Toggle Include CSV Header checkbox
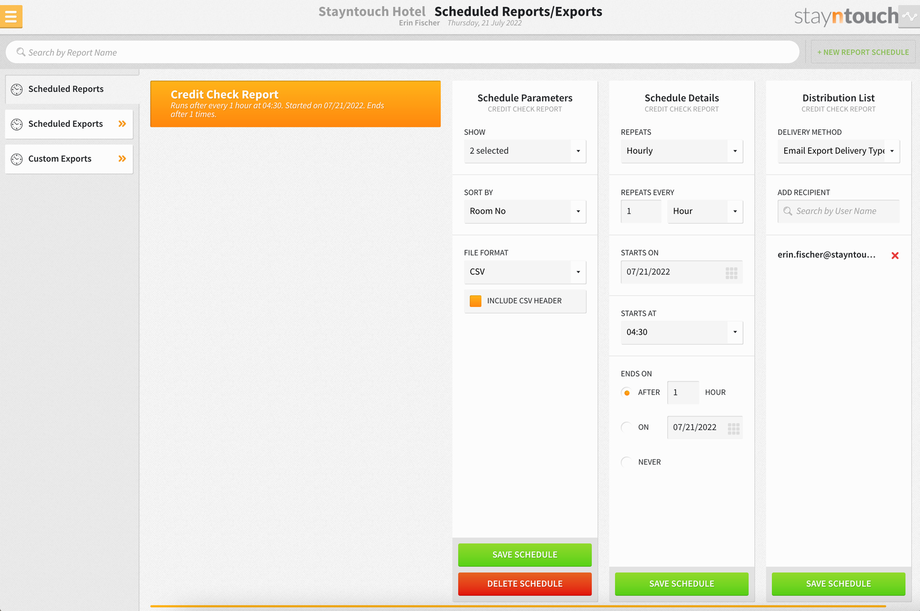Image resolution: width=920 pixels, height=611 pixels. click(475, 301)
